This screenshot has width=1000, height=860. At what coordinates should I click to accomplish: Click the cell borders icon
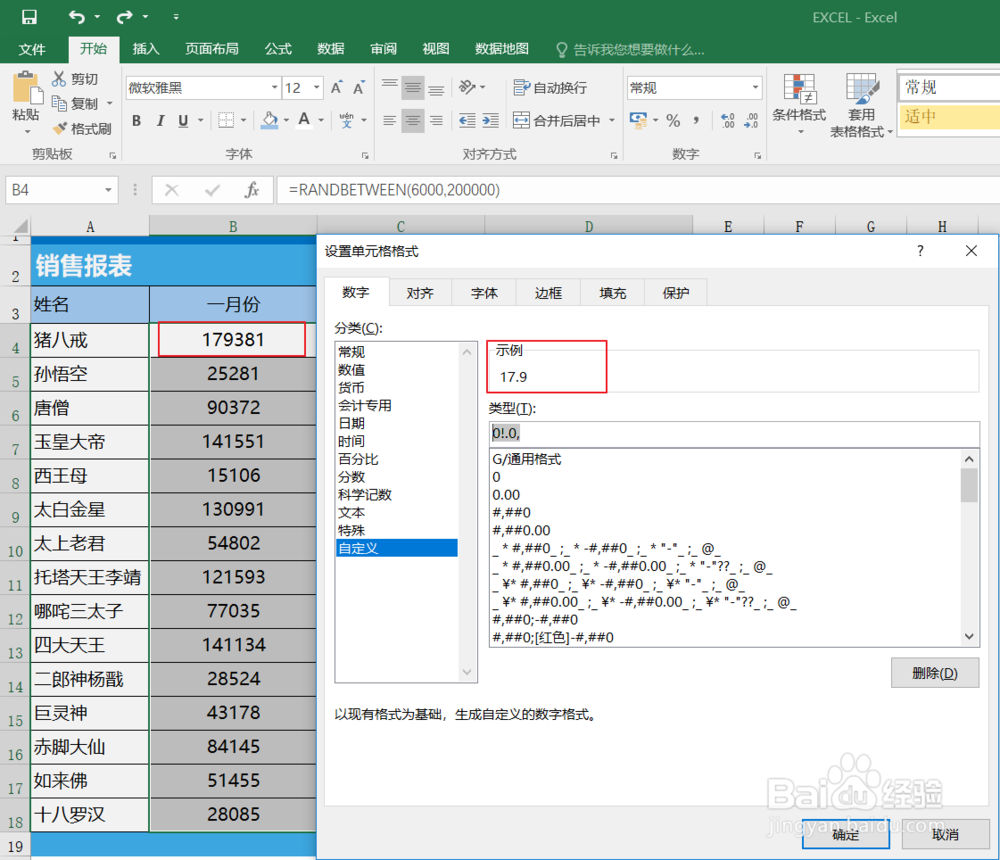(x=226, y=121)
